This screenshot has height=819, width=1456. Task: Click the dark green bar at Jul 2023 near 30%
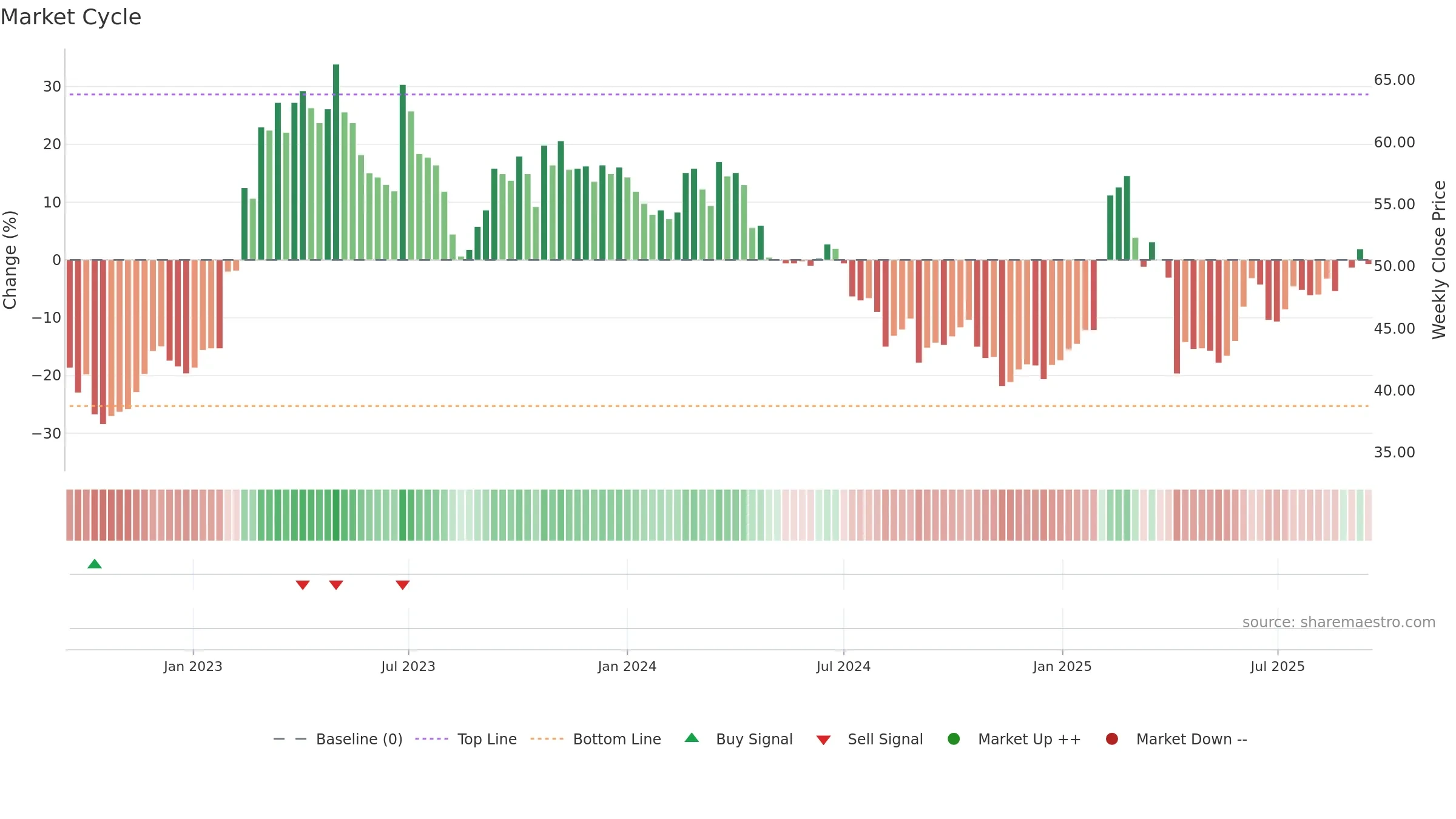coord(403,172)
